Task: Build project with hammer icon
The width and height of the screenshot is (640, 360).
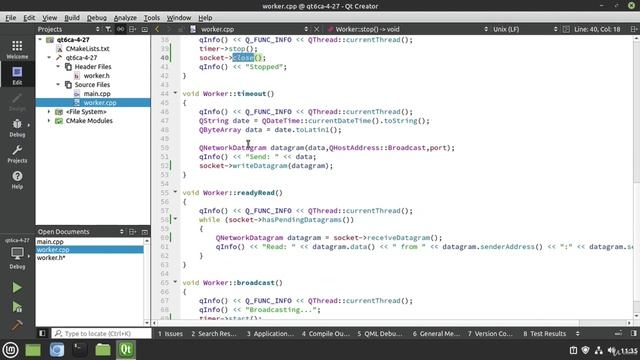Action: (17, 325)
